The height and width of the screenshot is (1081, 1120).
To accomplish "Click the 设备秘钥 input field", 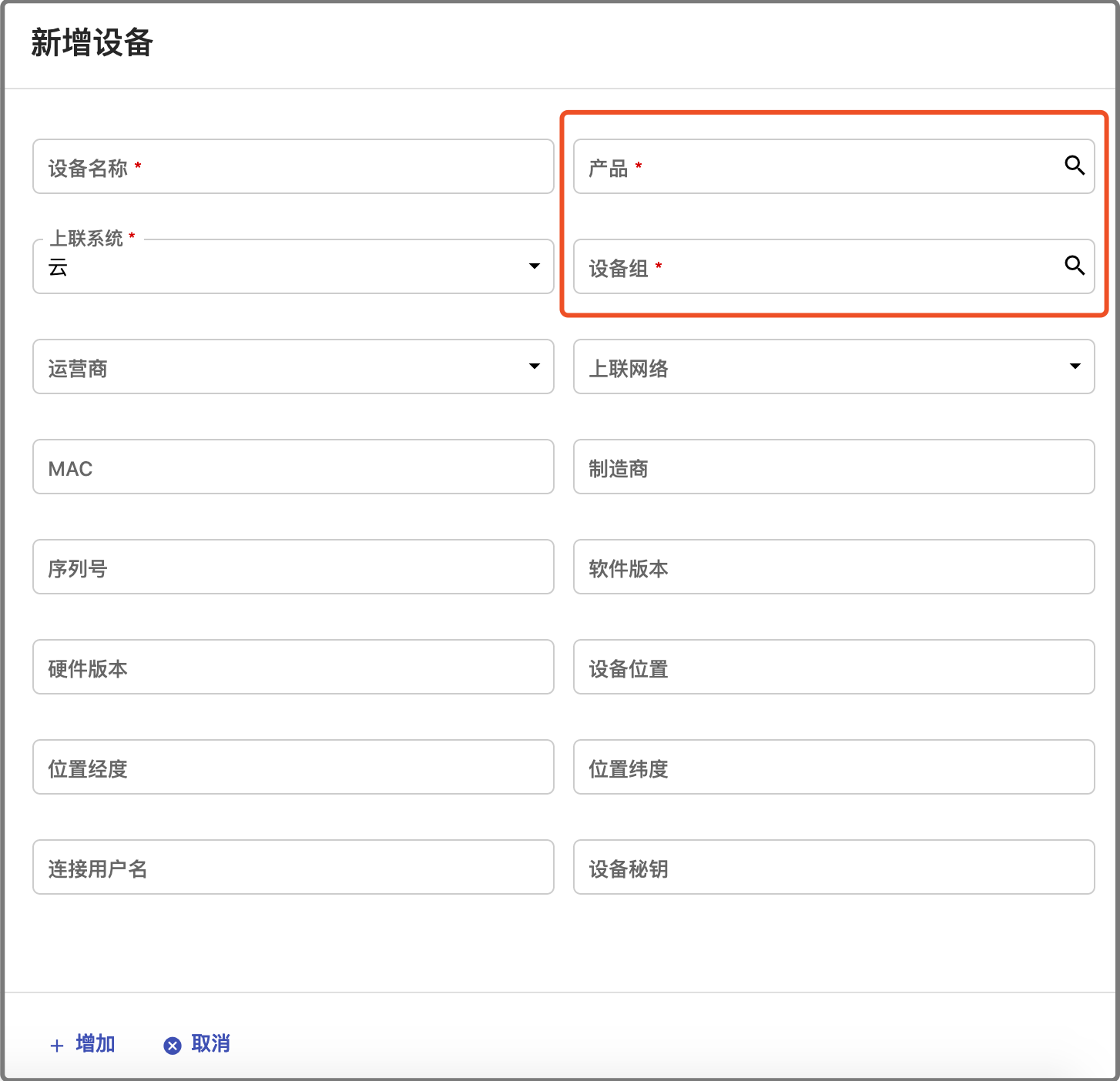I will pyautogui.click(x=833, y=867).
